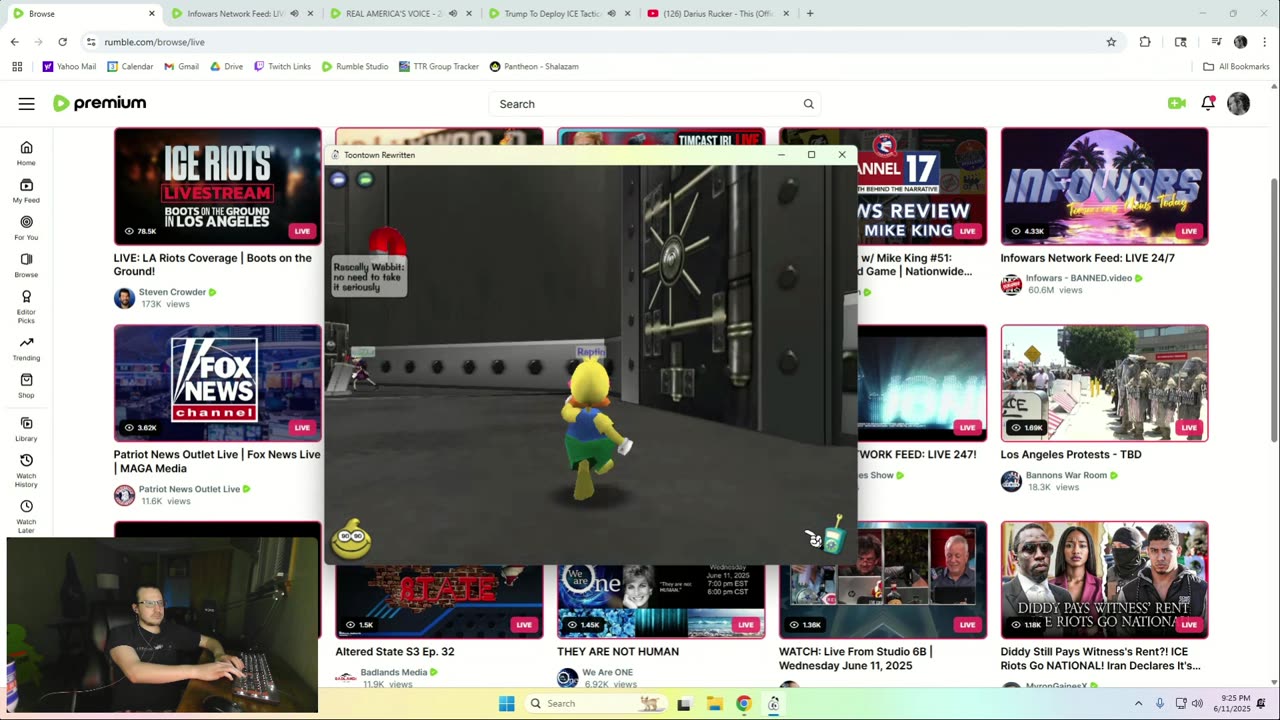Screen dimensions: 1280x720
Task: Open the Drive bookmark
Action: click(x=226, y=66)
